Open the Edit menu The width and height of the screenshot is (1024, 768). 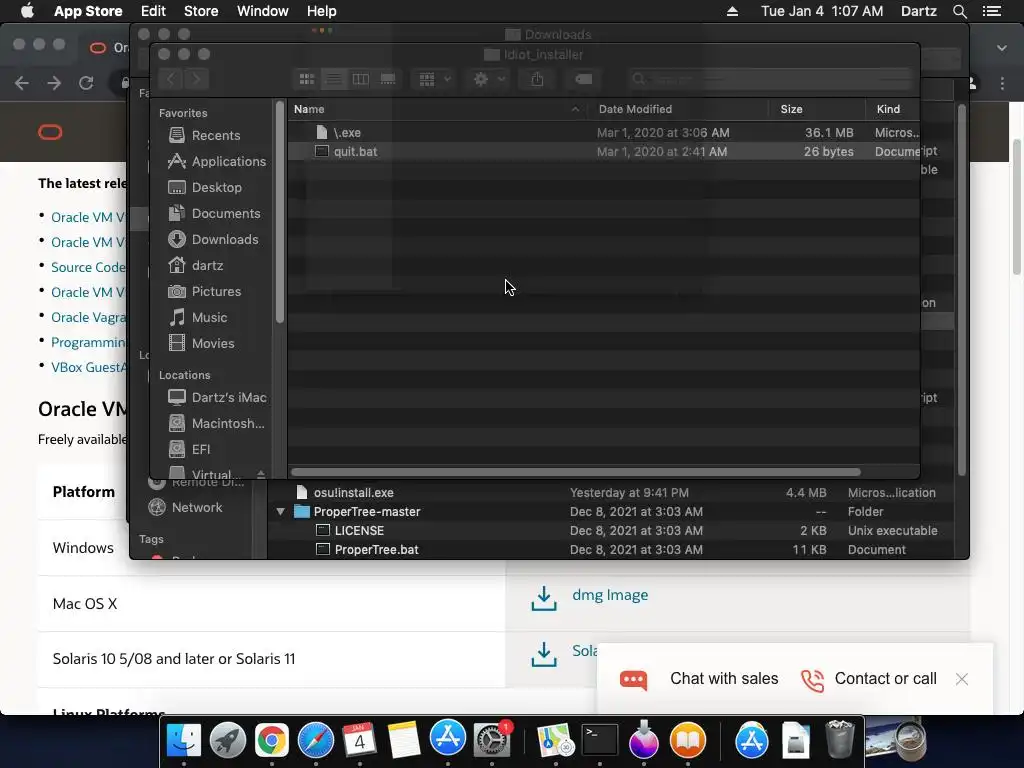click(153, 11)
